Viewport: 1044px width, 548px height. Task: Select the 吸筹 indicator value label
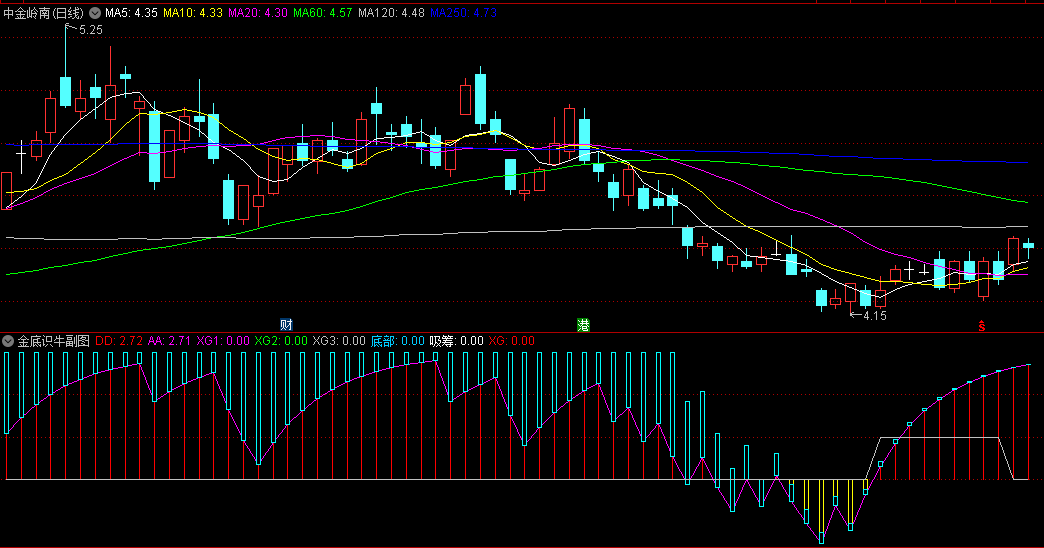[457, 341]
